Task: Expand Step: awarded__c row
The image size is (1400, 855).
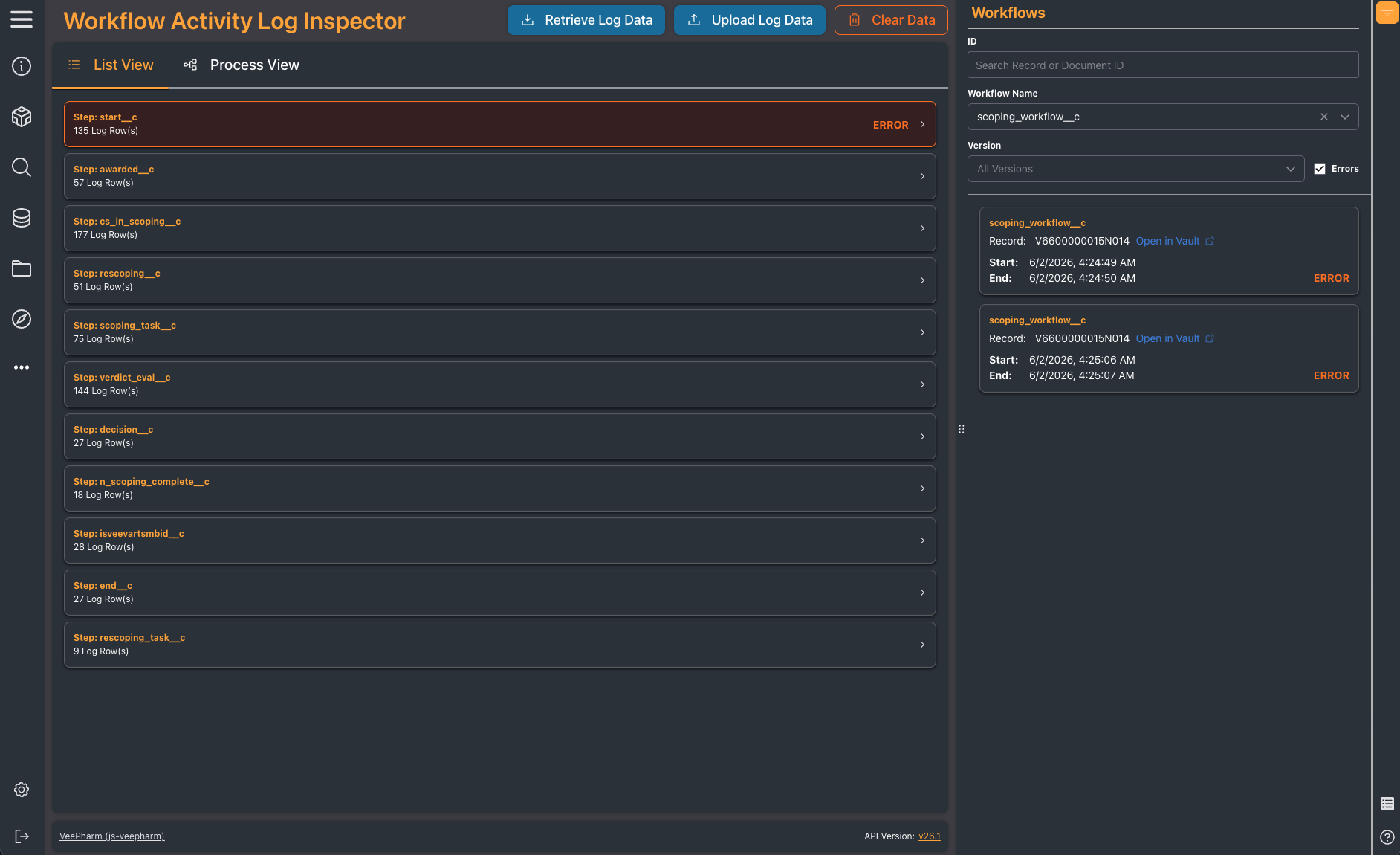Action: [499, 176]
